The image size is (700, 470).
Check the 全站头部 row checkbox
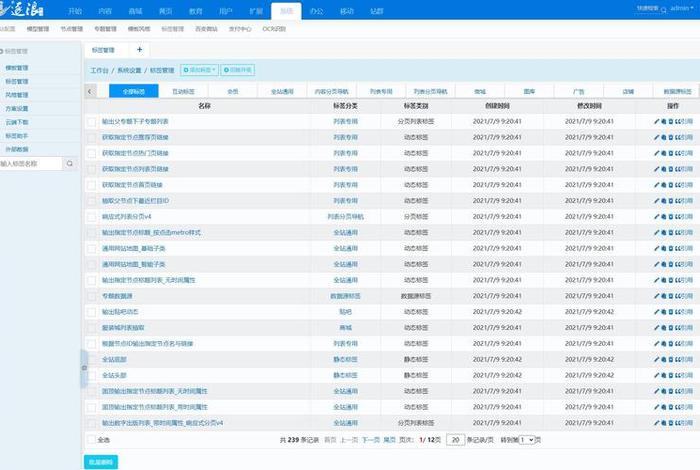92,376
